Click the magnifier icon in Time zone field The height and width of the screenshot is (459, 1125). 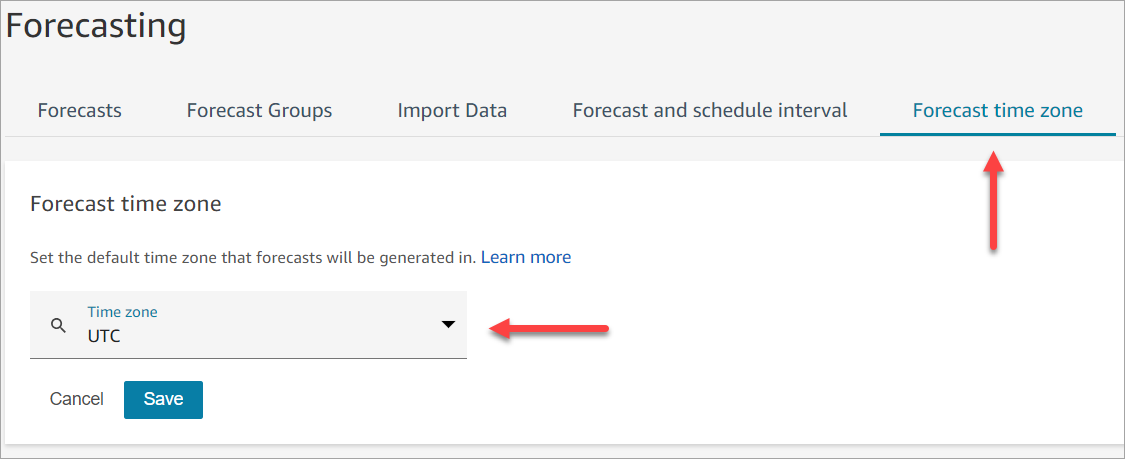58,325
